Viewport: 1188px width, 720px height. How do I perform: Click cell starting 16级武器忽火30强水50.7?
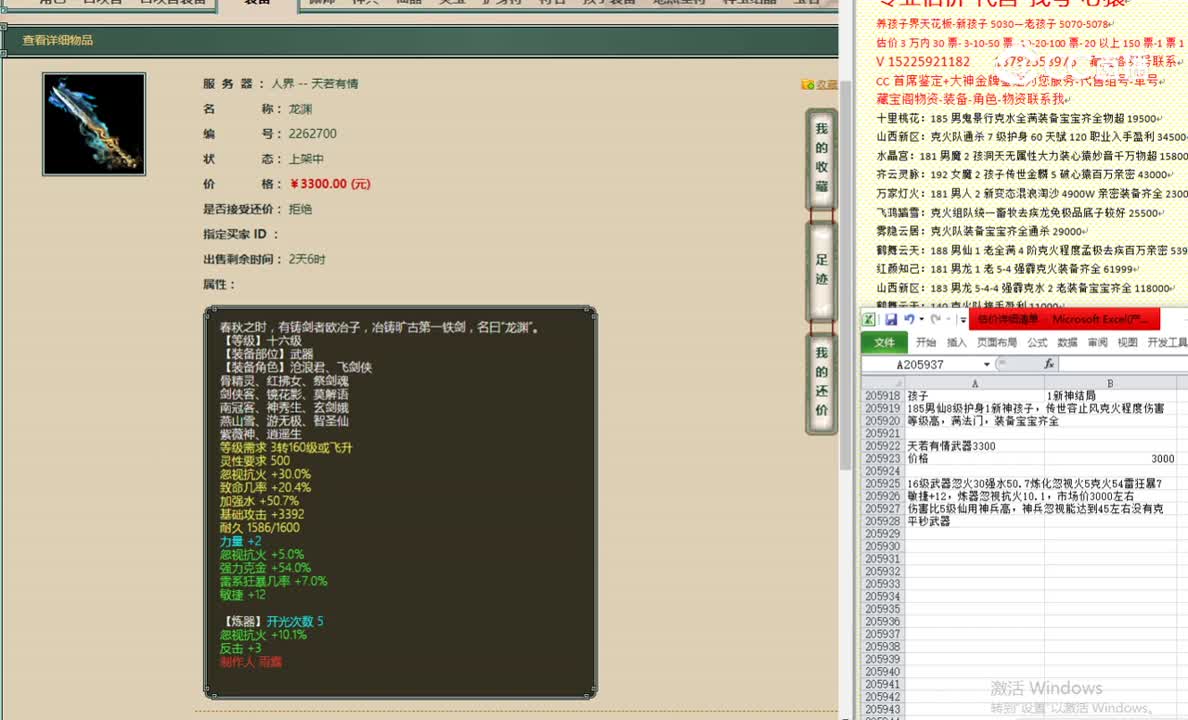point(974,484)
